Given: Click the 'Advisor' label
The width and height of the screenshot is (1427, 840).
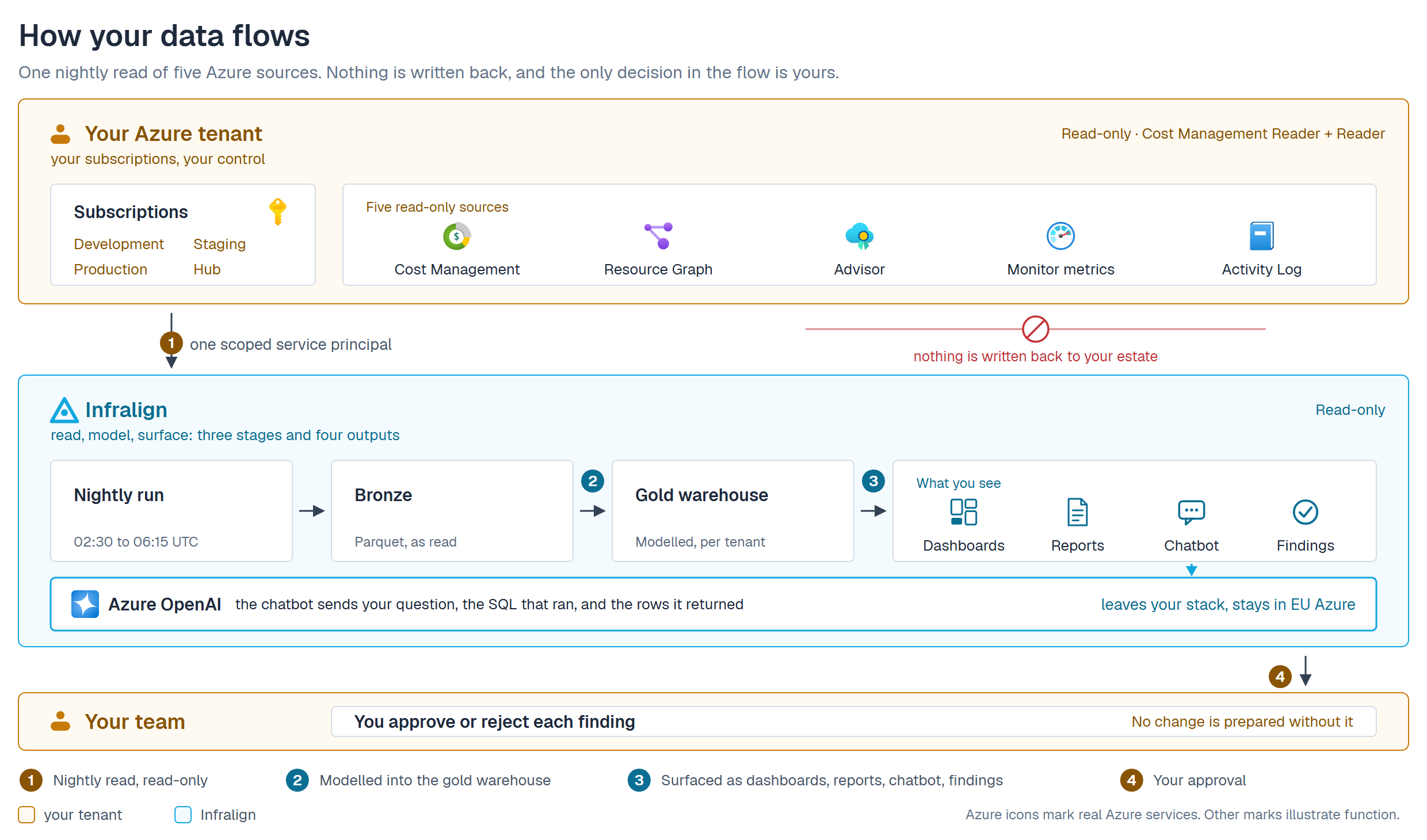Looking at the screenshot, I should (x=860, y=269).
